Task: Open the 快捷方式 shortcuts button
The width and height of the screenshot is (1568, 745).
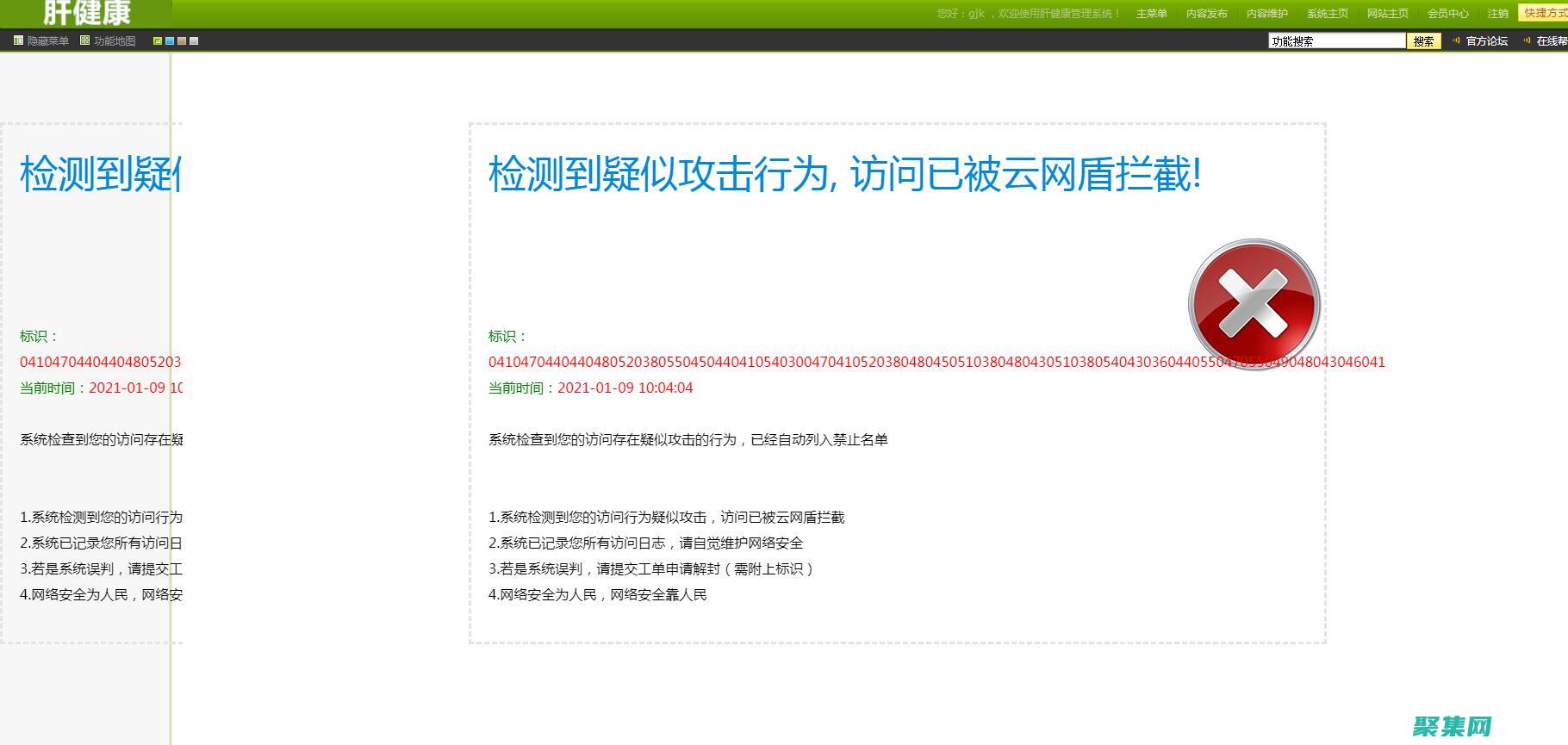Action: tap(1543, 13)
